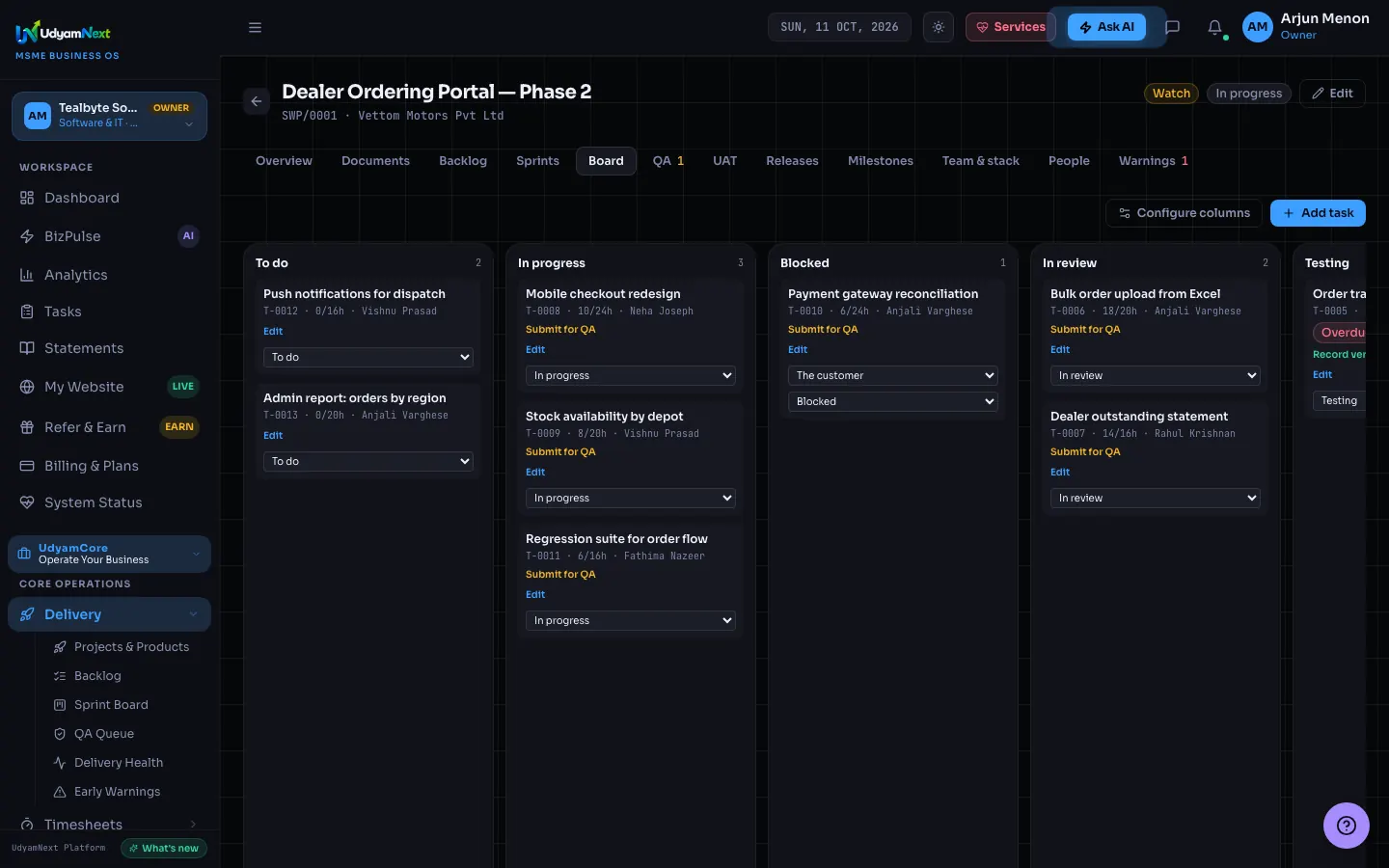This screenshot has height=868, width=1389.
Task: Click the Add task button
Action: tap(1318, 213)
